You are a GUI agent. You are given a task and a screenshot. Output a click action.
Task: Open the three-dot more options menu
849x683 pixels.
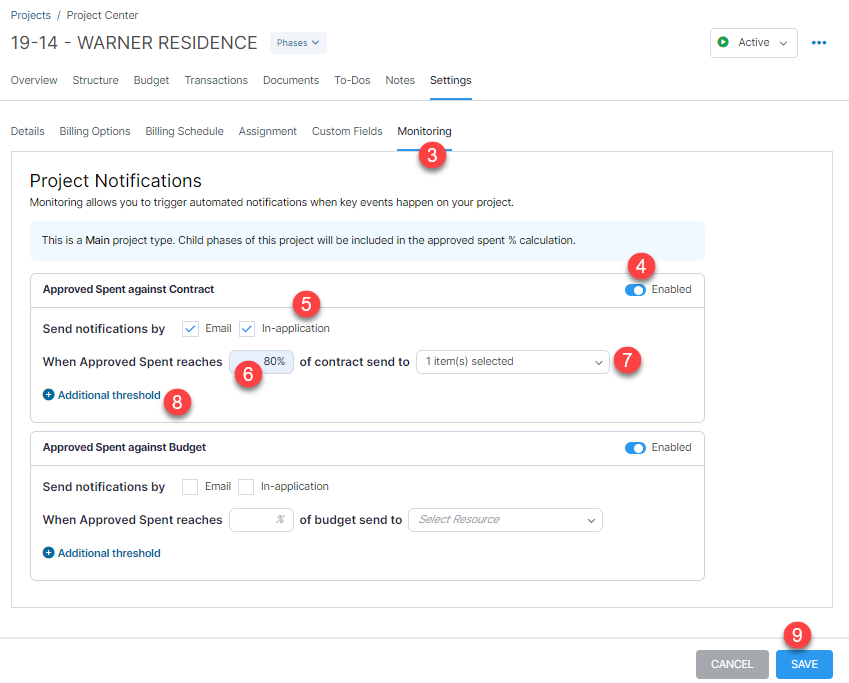click(819, 43)
